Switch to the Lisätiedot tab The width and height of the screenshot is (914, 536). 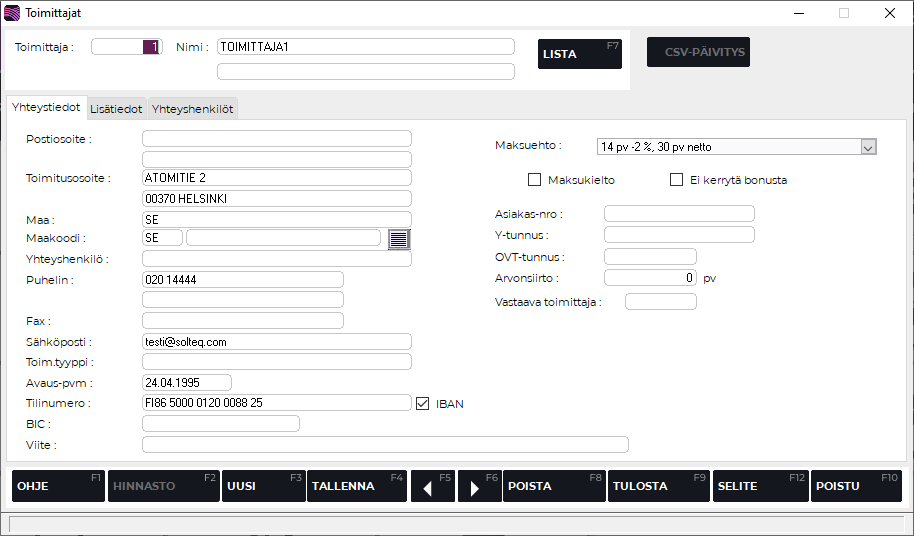click(116, 109)
